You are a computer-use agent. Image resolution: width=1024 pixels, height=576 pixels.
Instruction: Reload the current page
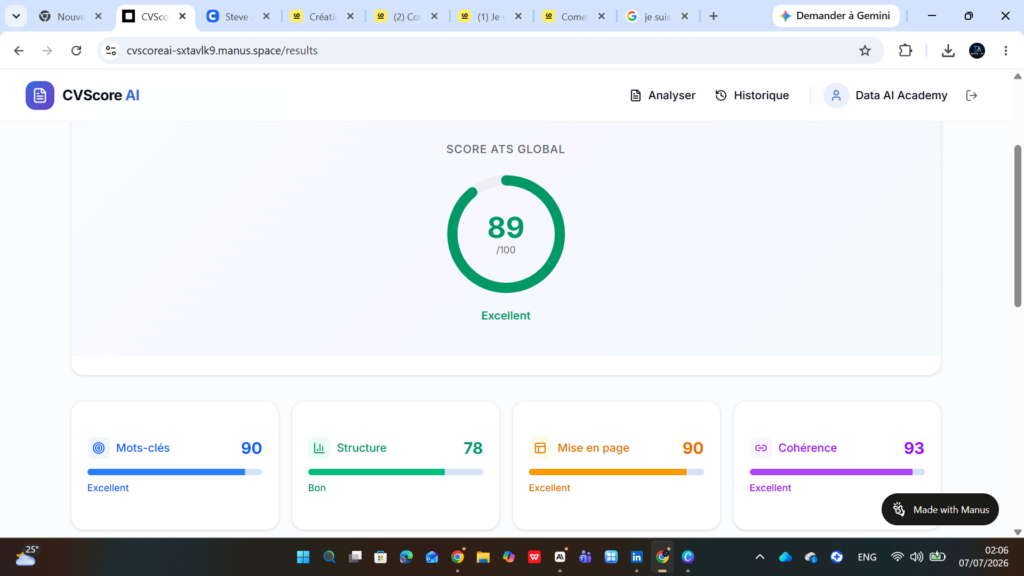[x=76, y=50]
